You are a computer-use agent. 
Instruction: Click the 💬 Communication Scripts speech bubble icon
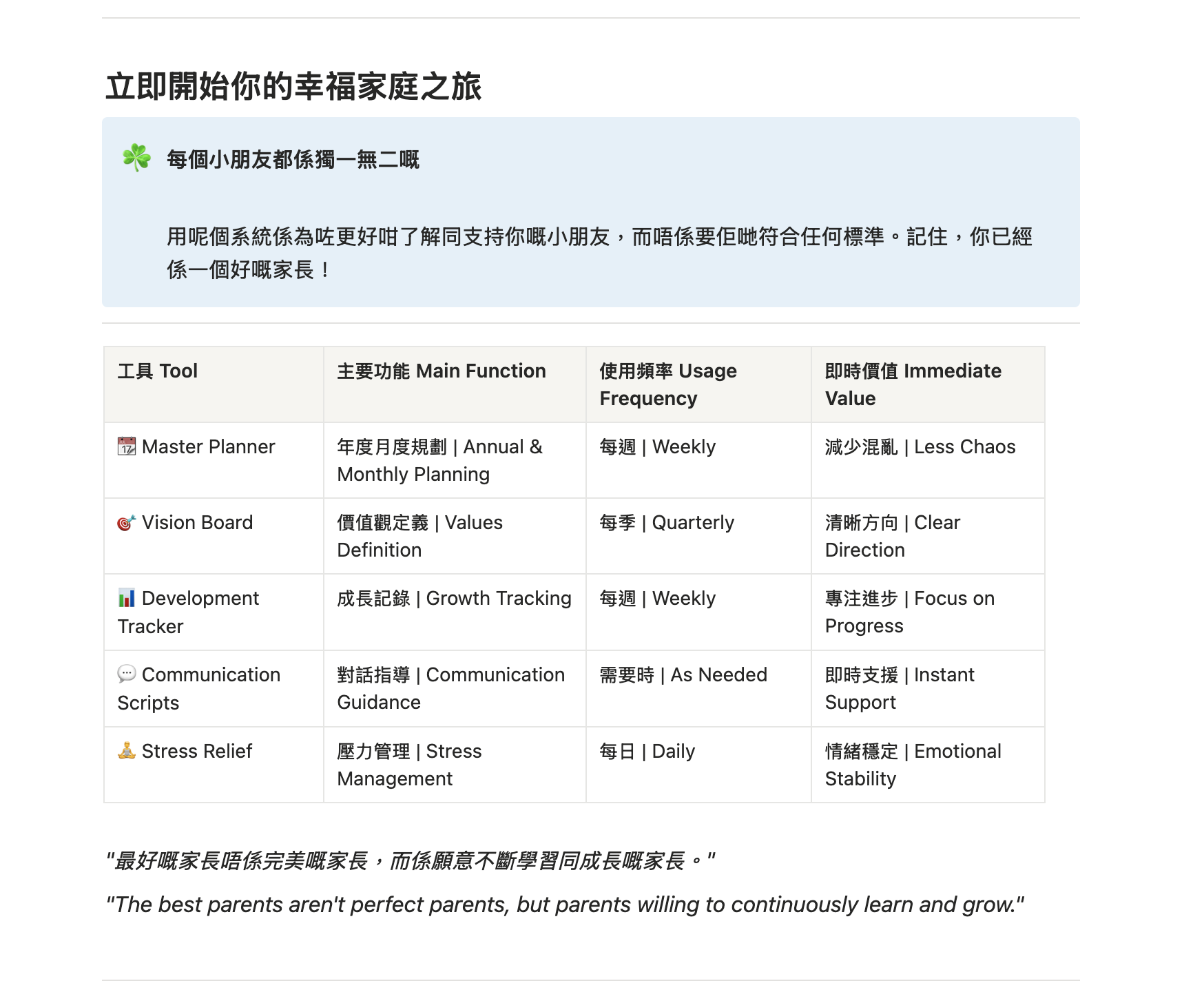pos(128,674)
